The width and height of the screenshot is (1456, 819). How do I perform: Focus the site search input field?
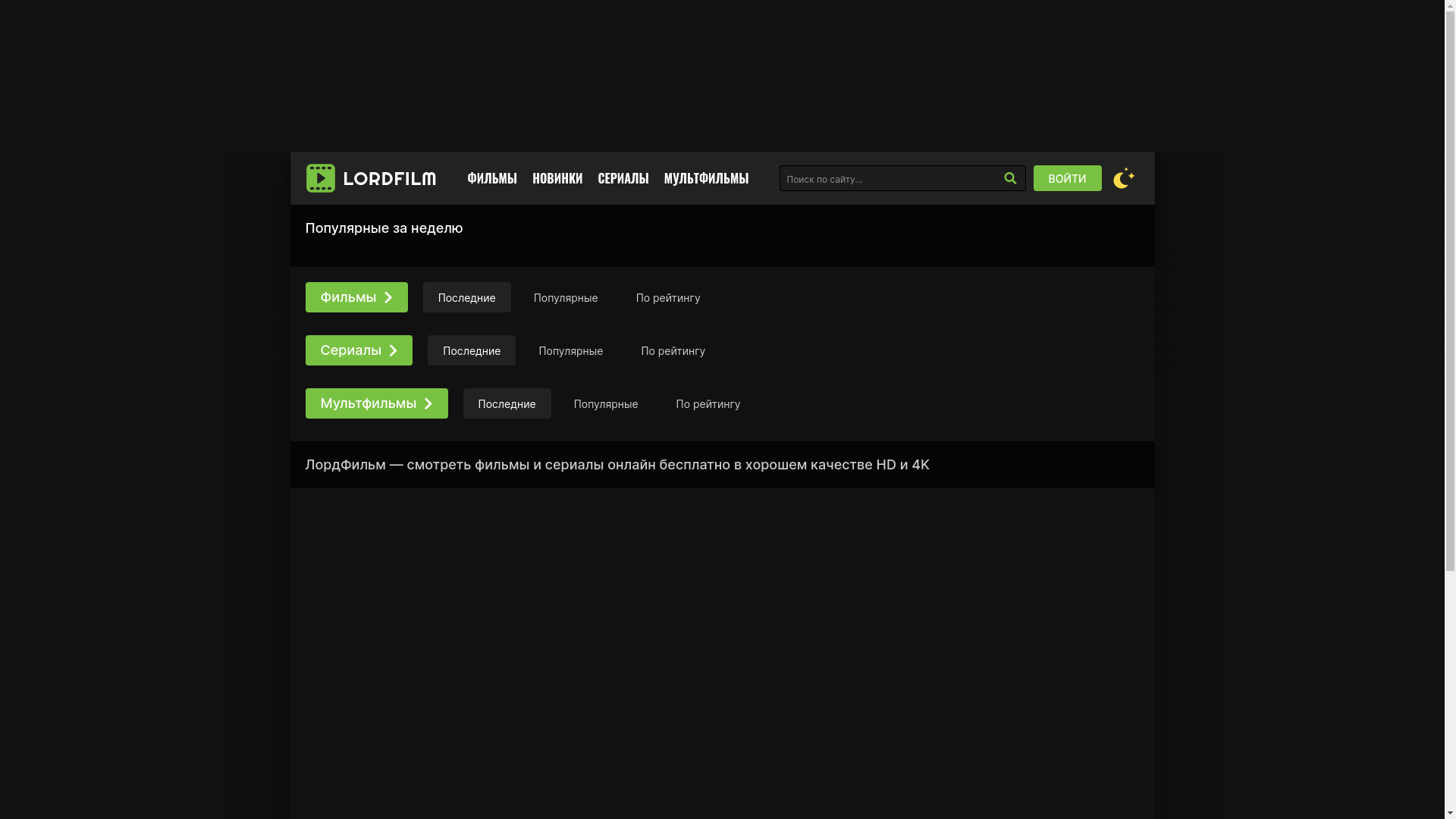887,179
